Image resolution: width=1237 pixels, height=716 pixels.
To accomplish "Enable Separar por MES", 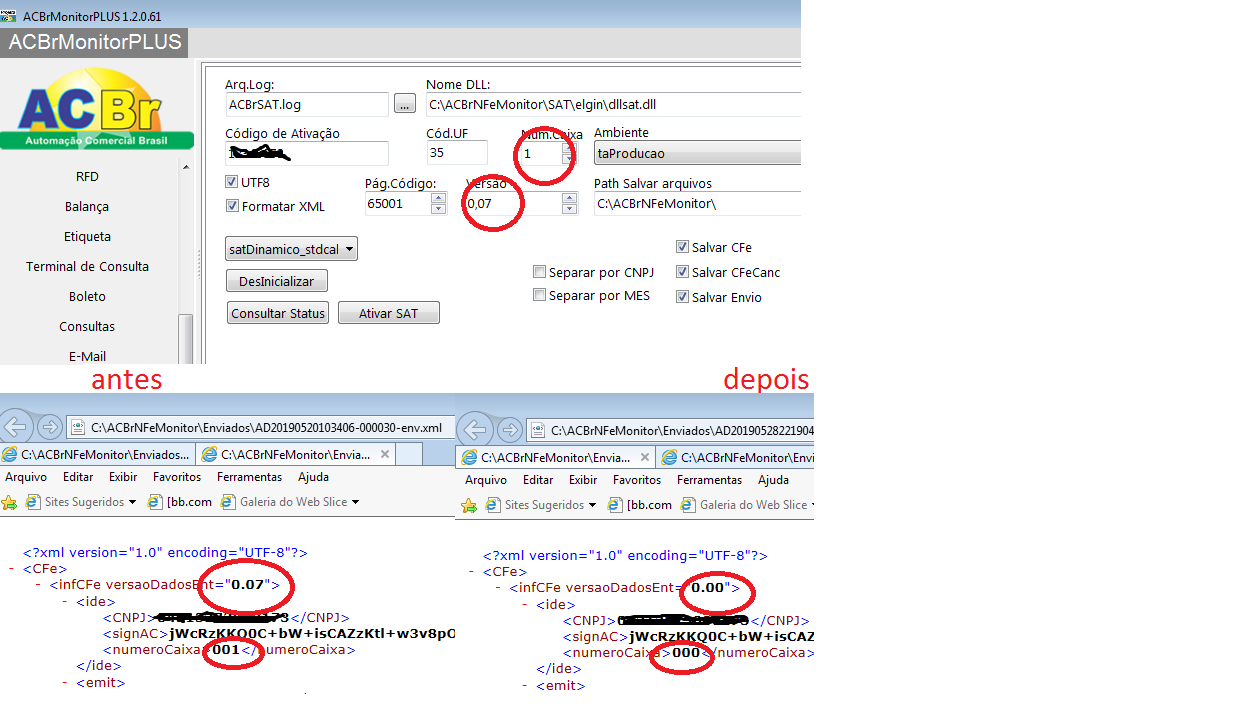I will tap(540, 295).
